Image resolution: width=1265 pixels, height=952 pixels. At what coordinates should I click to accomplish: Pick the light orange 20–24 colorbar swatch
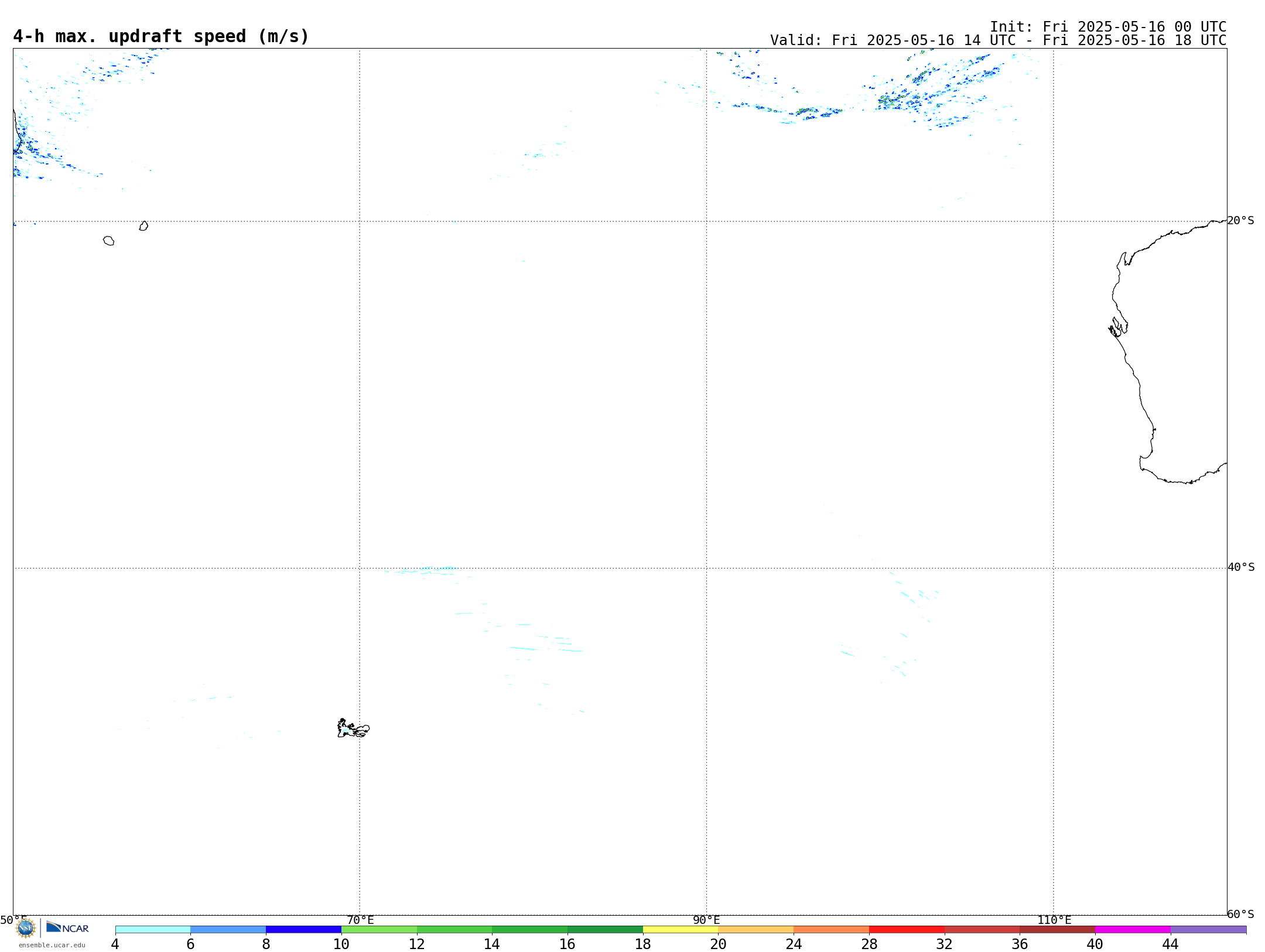[756, 930]
